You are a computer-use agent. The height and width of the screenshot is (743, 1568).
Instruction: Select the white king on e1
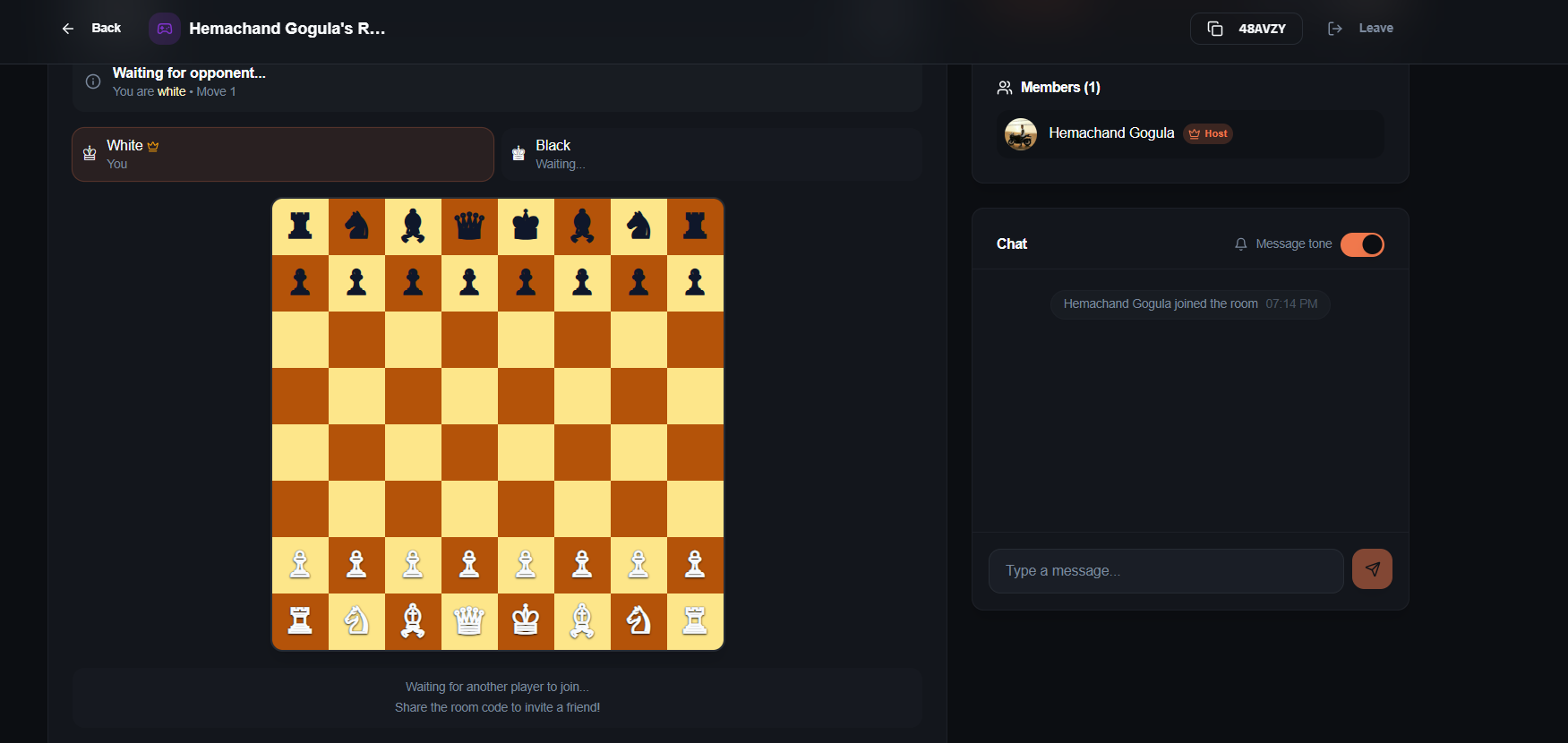526,621
